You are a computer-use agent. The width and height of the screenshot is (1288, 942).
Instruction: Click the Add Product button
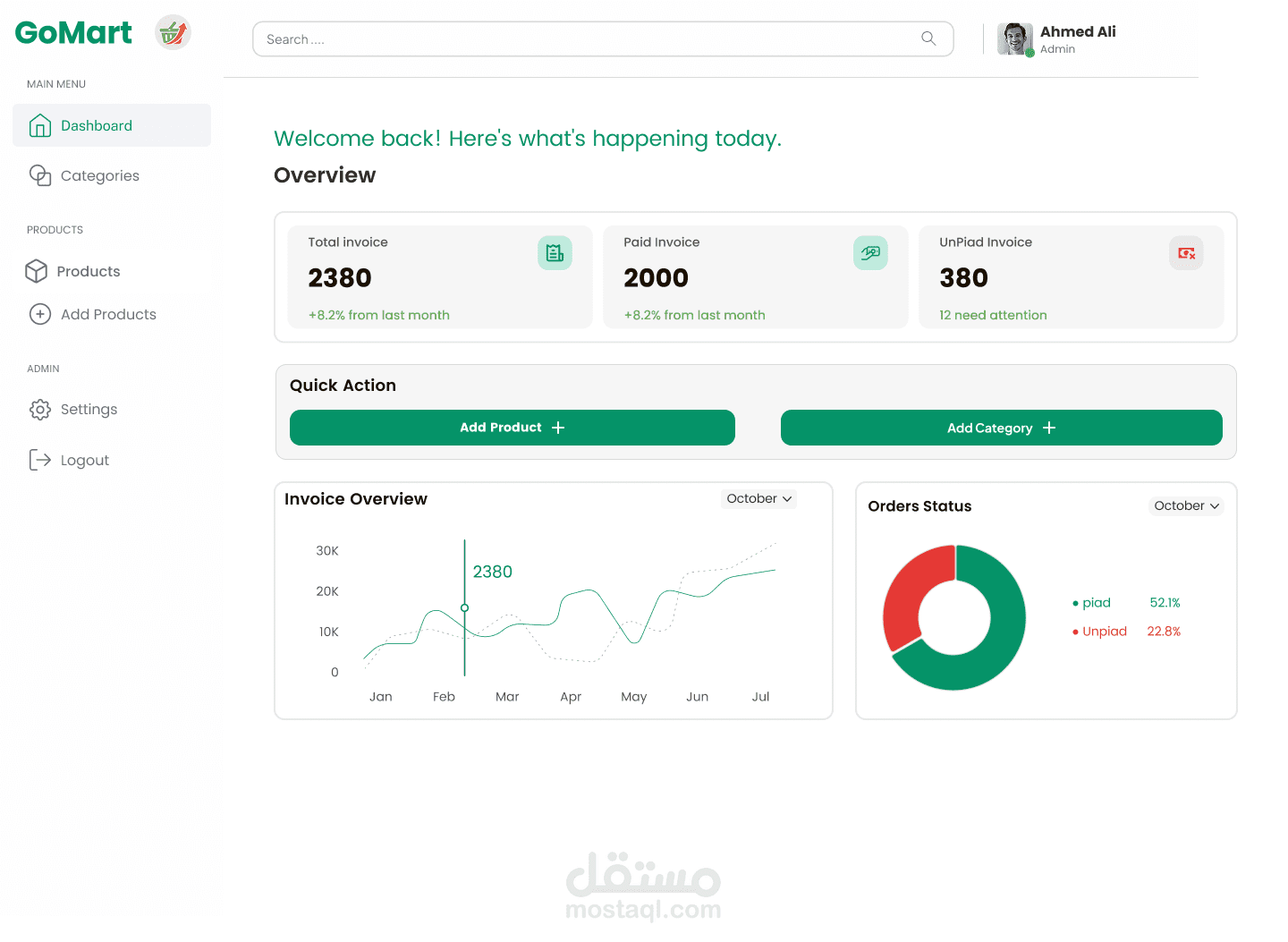[513, 428]
